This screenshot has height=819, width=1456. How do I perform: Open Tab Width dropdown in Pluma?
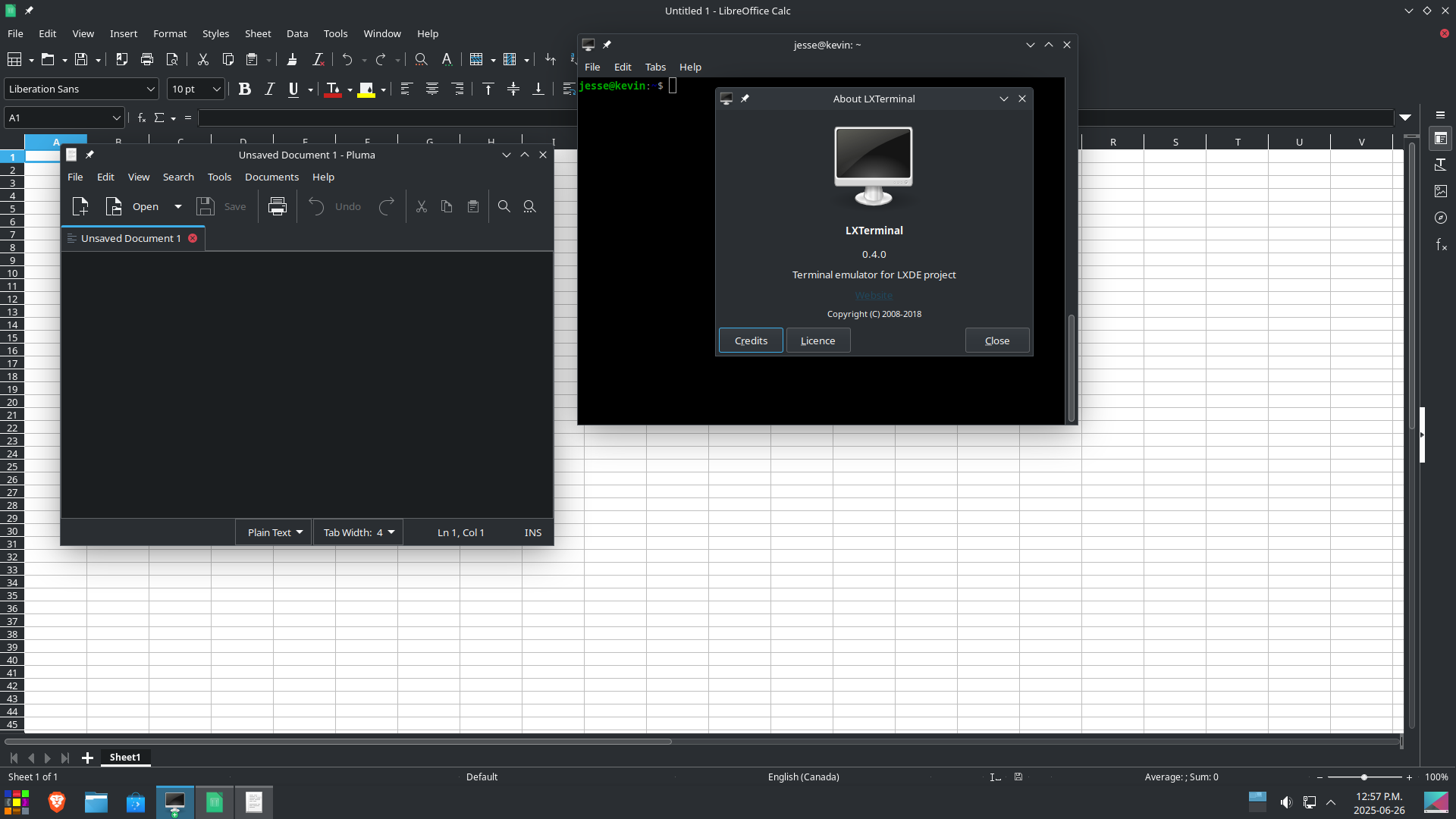[358, 532]
